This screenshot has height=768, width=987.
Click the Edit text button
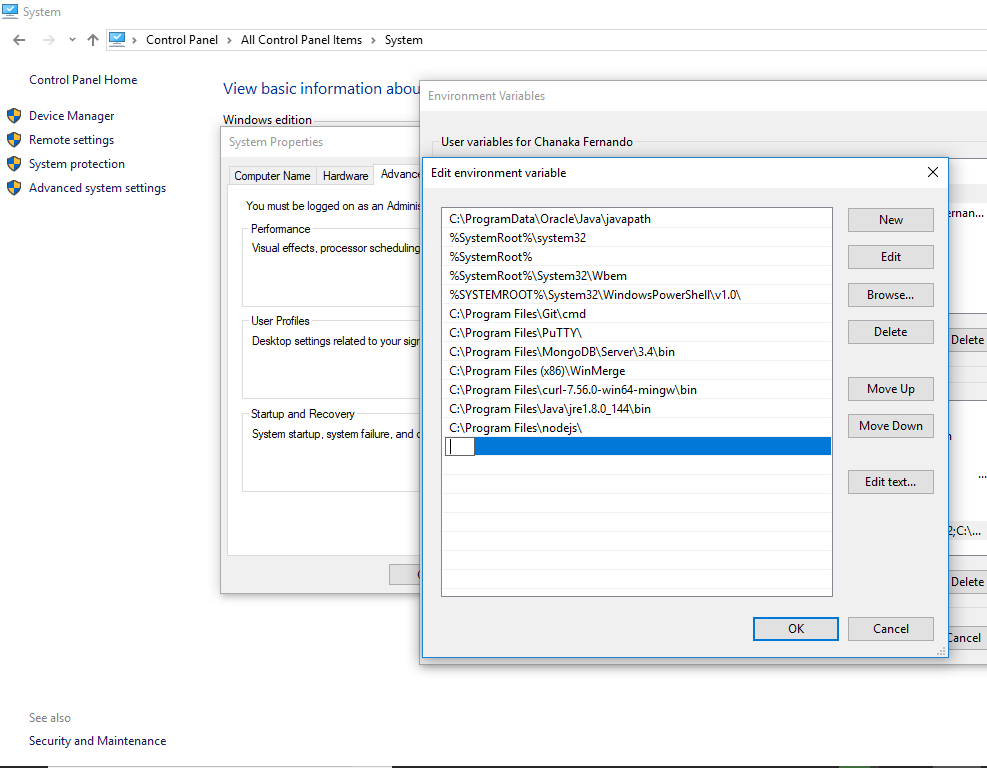click(x=890, y=482)
